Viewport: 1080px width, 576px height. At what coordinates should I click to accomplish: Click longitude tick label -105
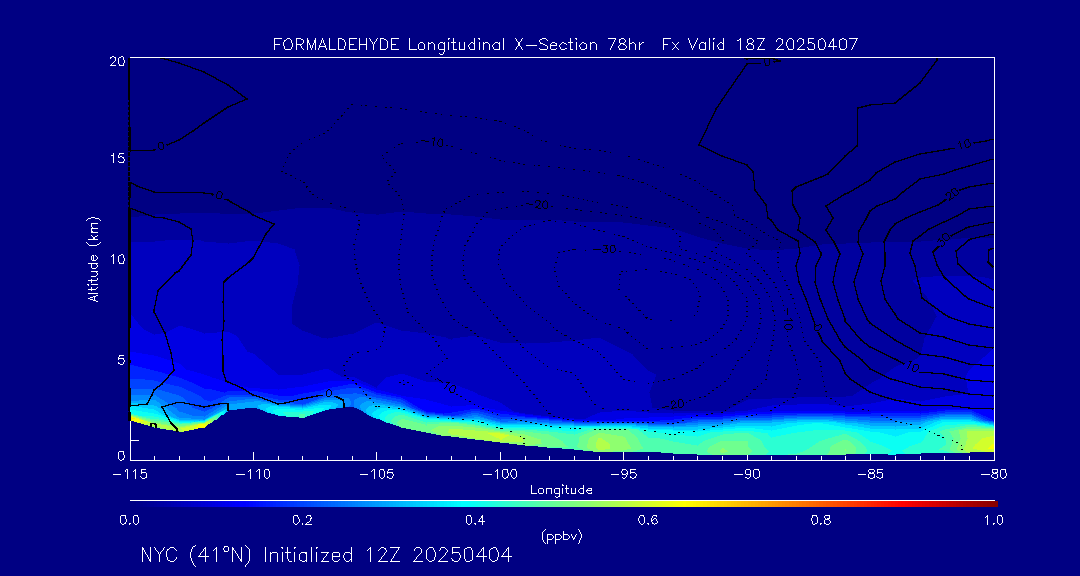(x=377, y=475)
